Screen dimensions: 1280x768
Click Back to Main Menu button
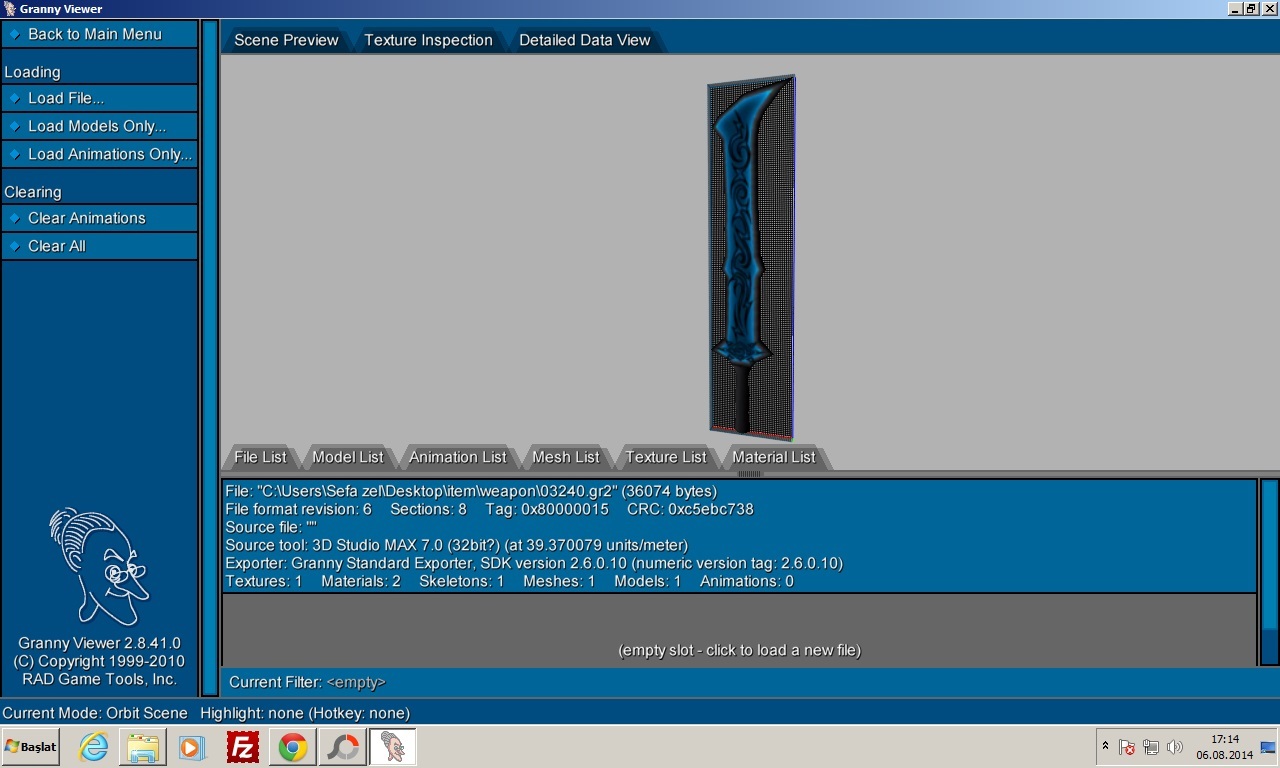(x=99, y=34)
